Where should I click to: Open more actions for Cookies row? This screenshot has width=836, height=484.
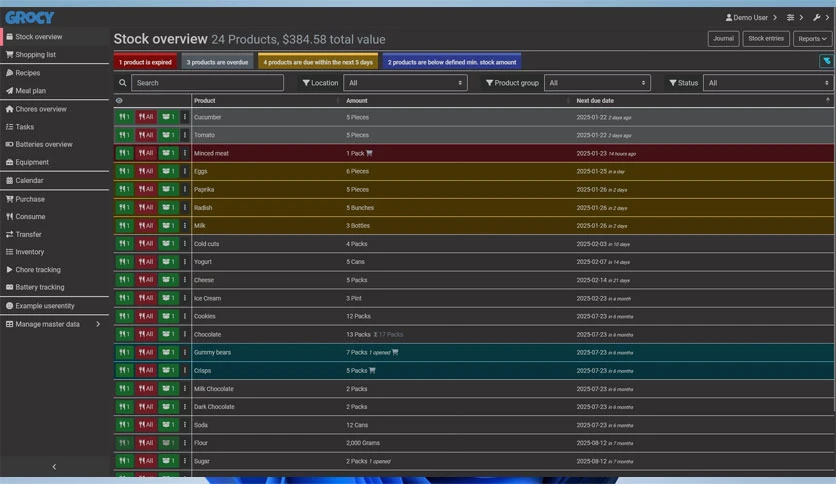[185, 316]
